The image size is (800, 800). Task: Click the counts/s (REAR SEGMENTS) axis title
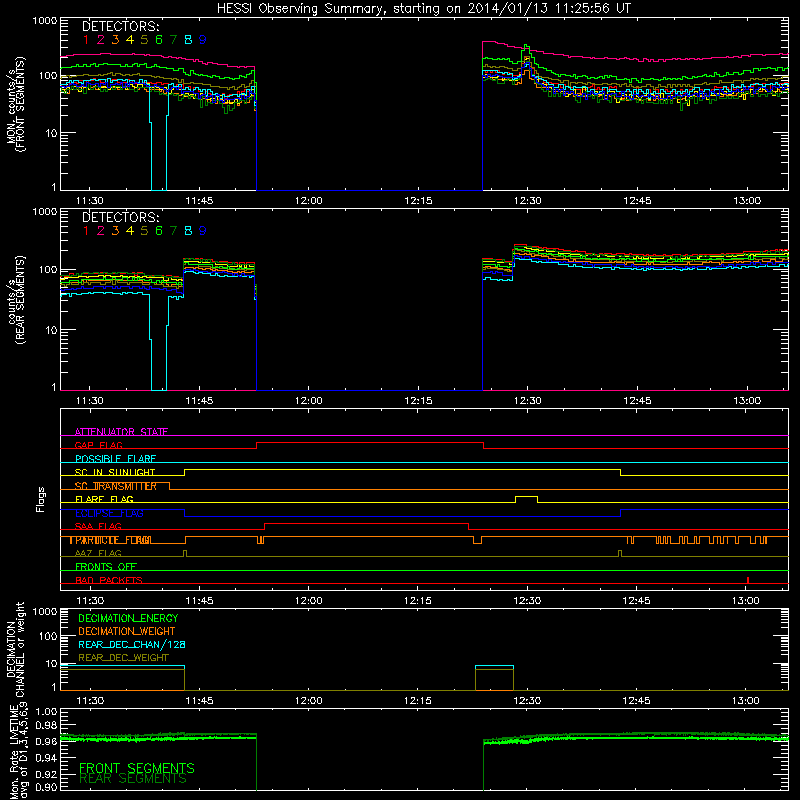click(16, 299)
